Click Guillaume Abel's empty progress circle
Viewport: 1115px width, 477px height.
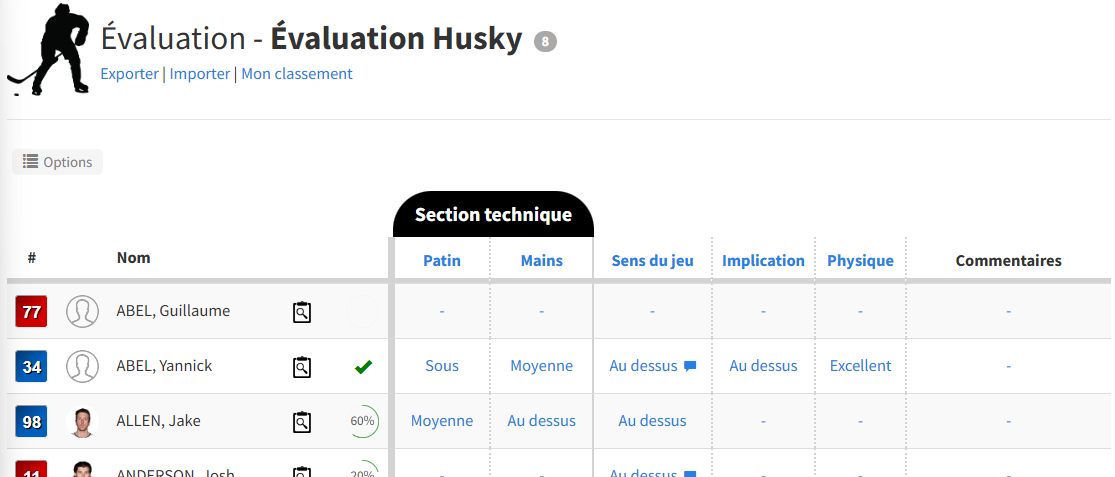click(x=363, y=311)
